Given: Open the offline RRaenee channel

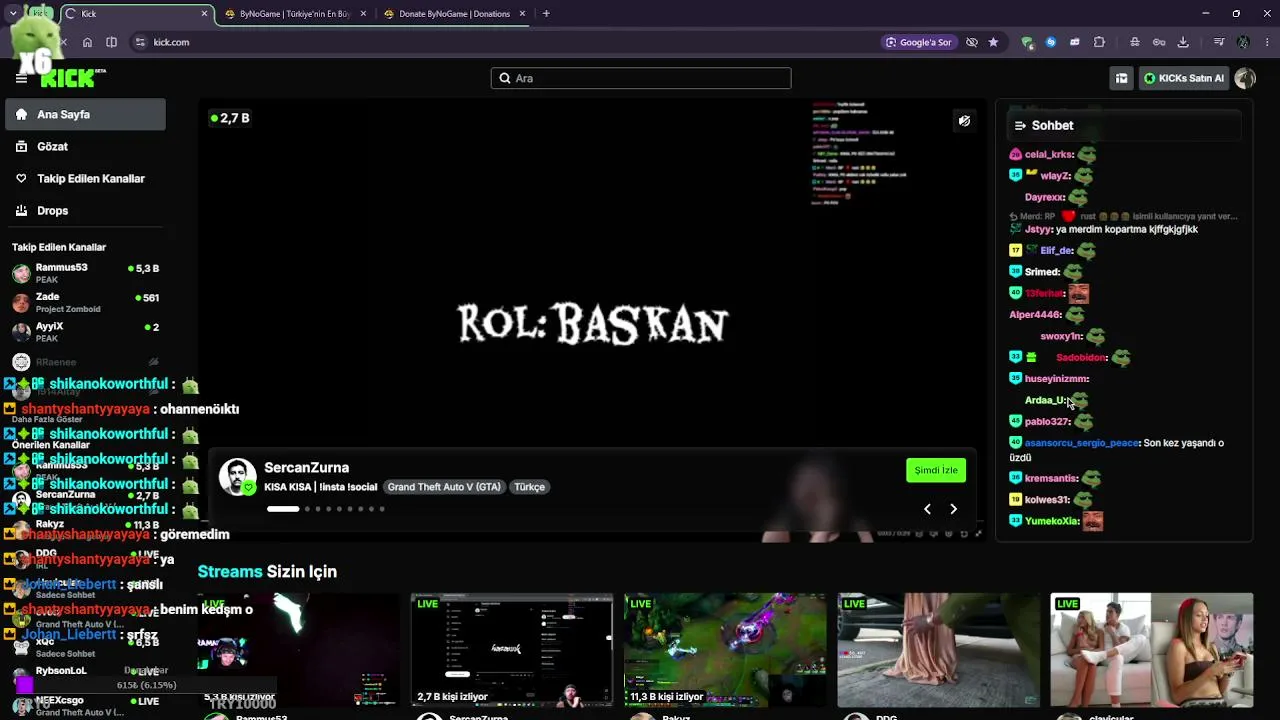Looking at the screenshot, I should tap(85, 362).
